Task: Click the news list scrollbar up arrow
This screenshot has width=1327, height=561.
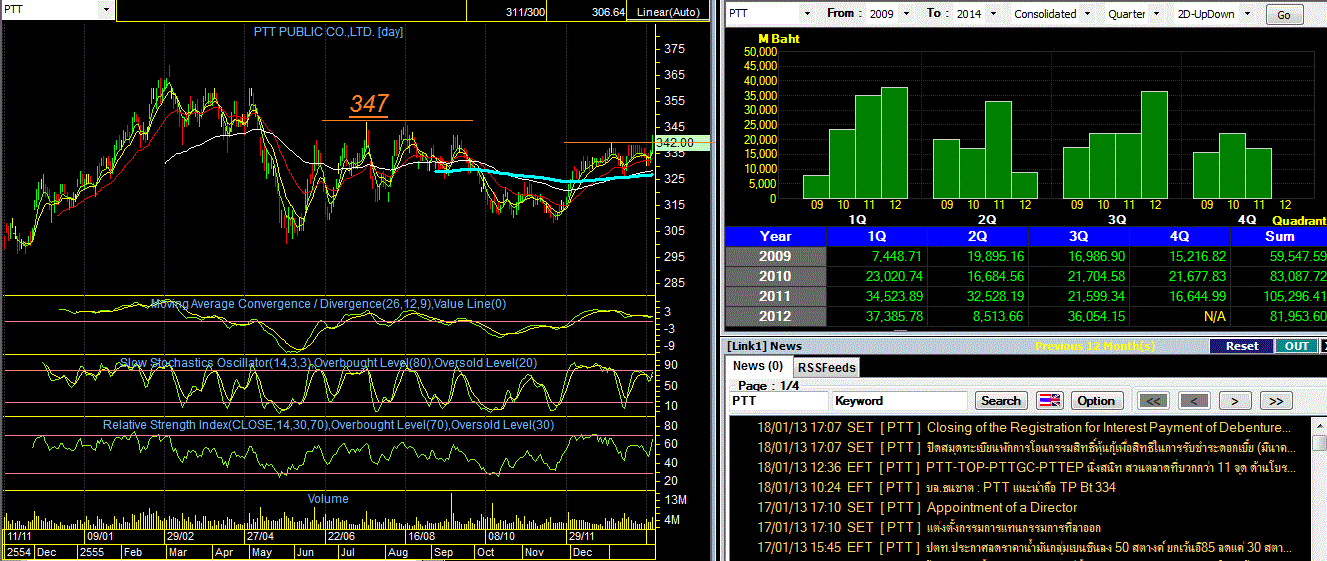Action: pos(1319,425)
